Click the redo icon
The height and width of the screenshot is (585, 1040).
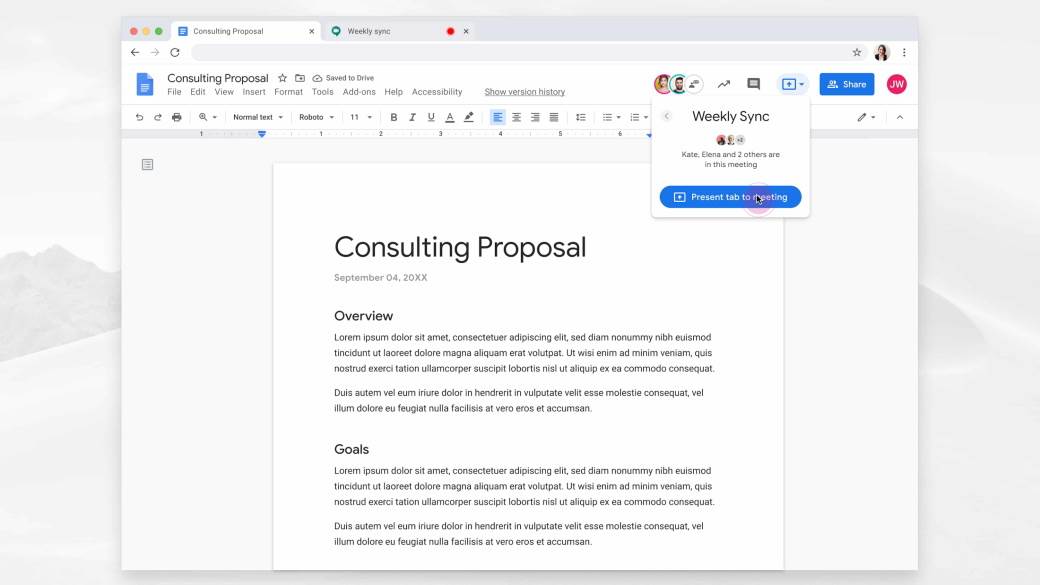(158, 117)
